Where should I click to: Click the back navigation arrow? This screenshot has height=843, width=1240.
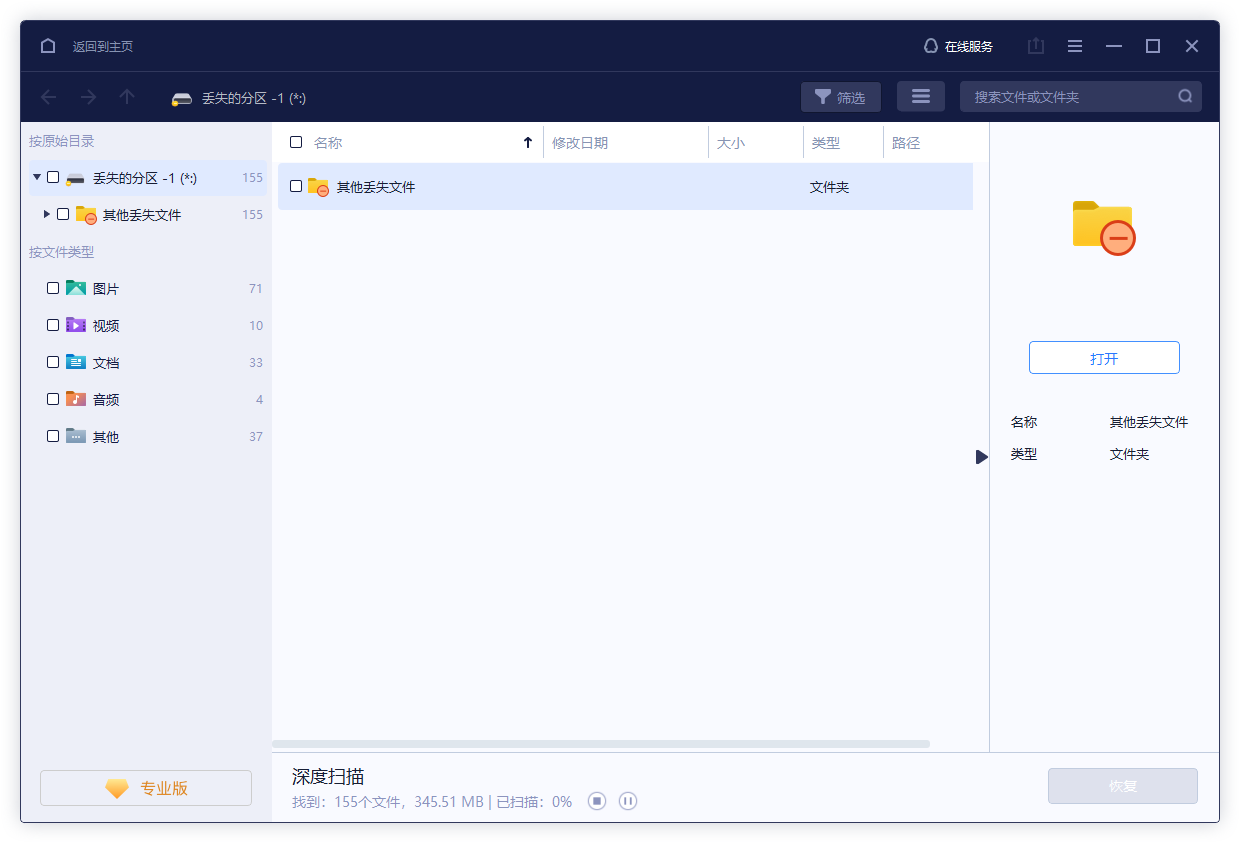(x=48, y=97)
